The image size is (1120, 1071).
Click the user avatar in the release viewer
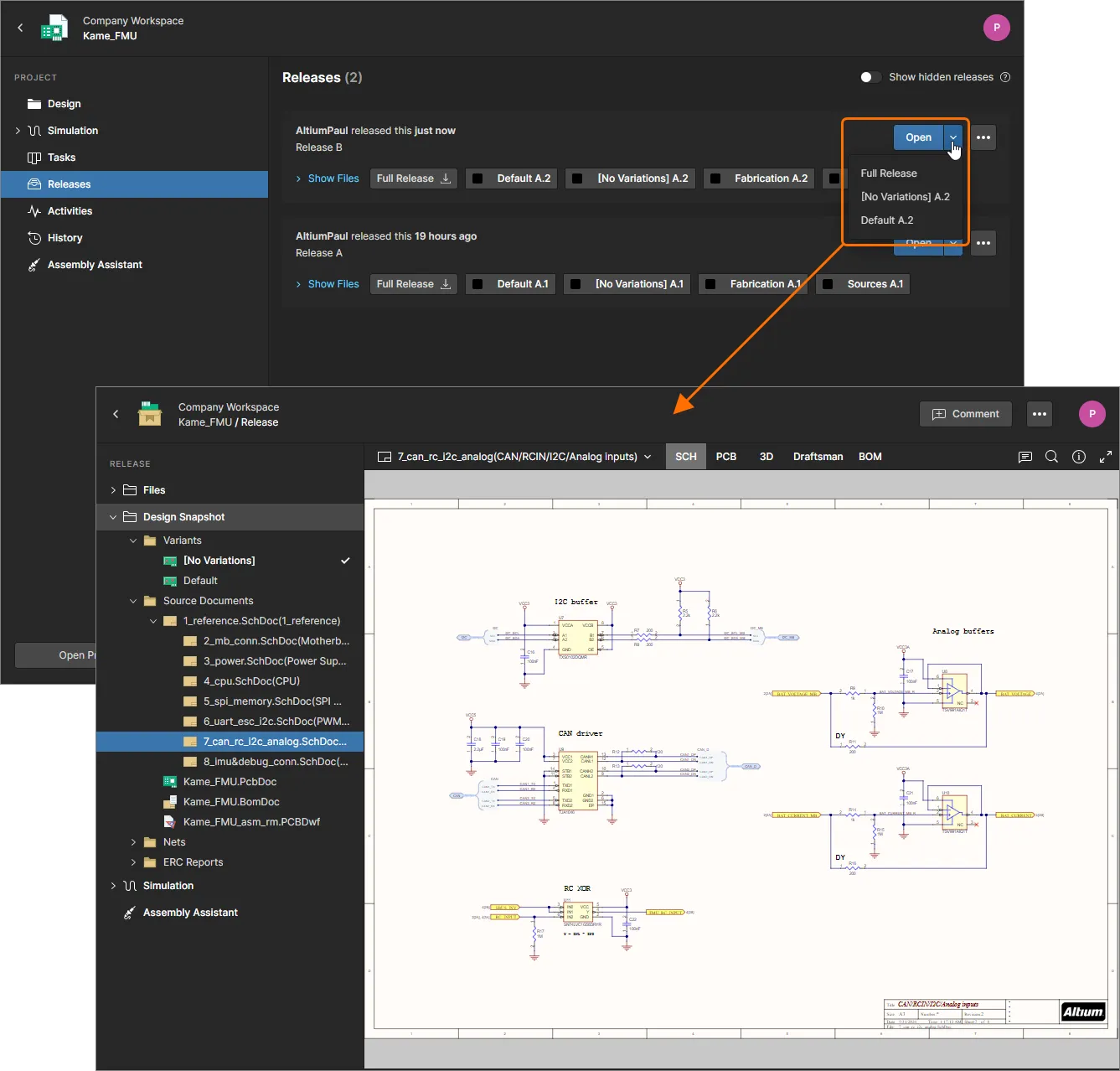1092,414
